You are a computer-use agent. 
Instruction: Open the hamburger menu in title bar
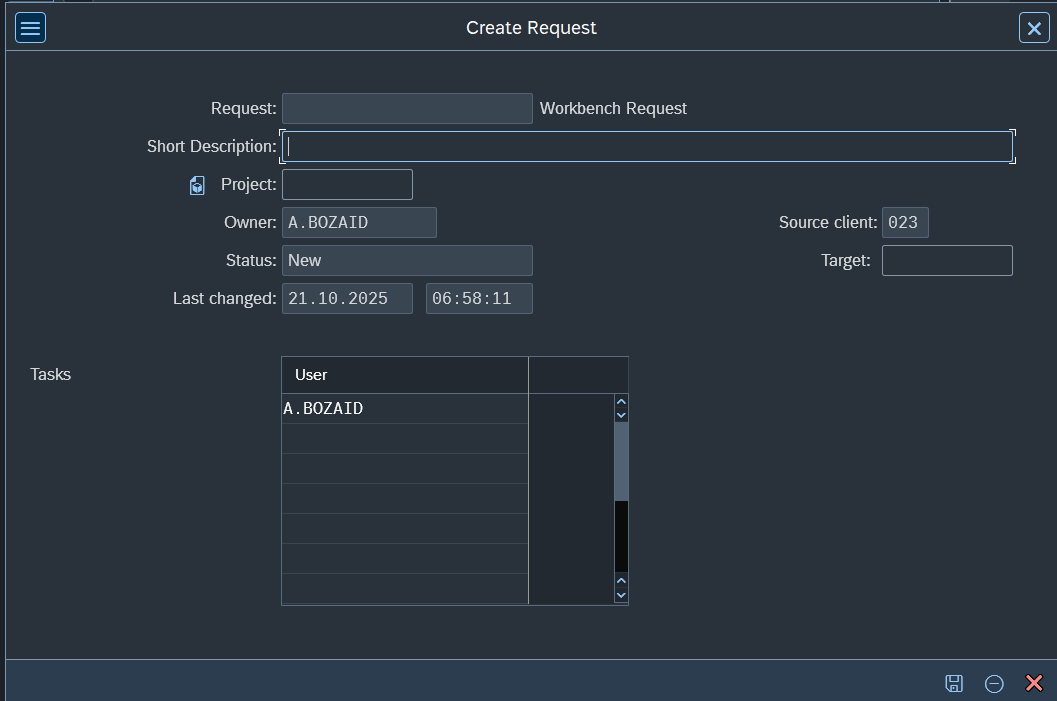point(30,28)
